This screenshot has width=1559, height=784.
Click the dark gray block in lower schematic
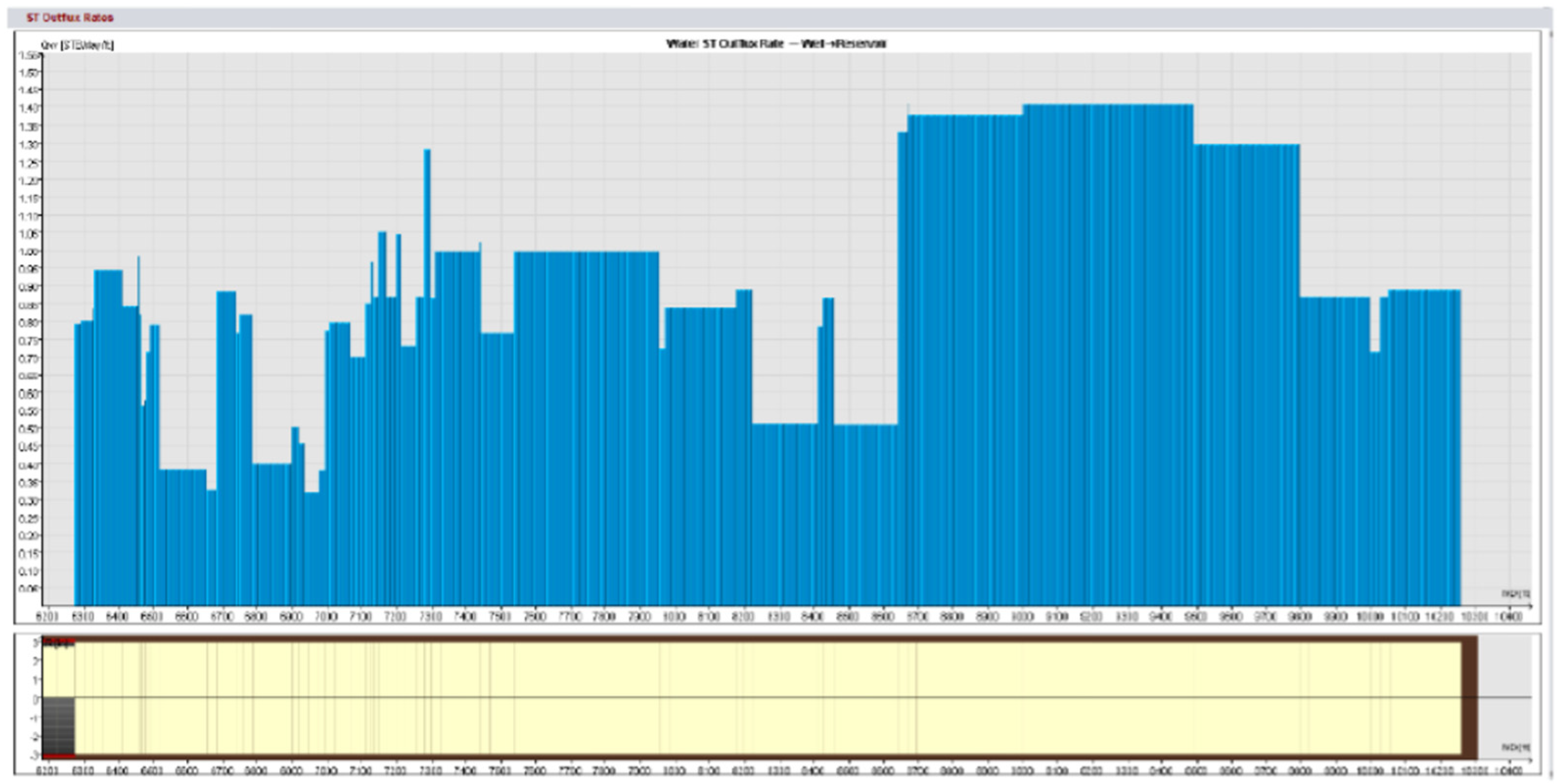tap(58, 725)
